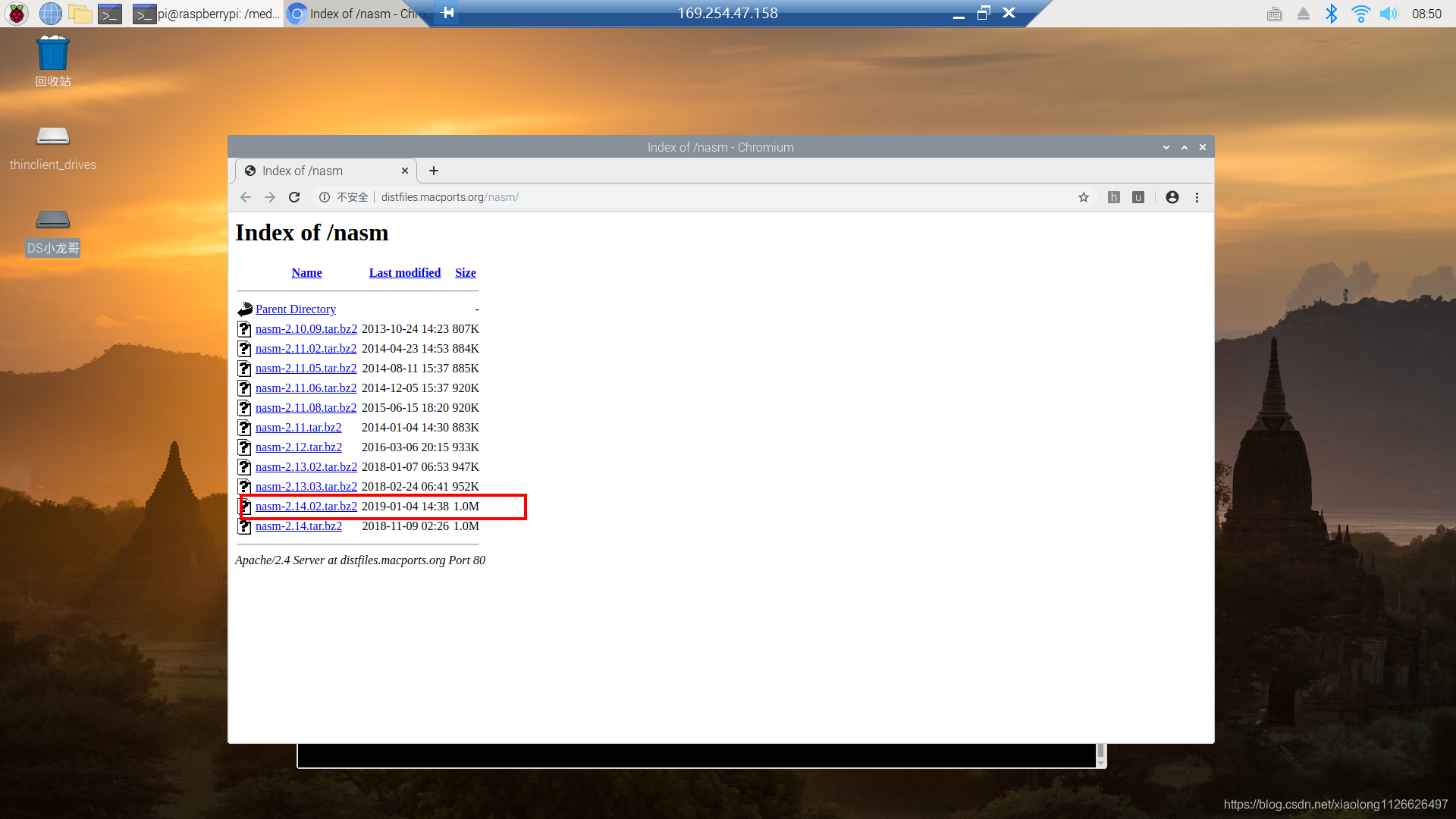Switch to pi@raspberrypi terminal taskbar item
Image resolution: width=1456 pixels, height=819 pixels.
[x=206, y=13]
